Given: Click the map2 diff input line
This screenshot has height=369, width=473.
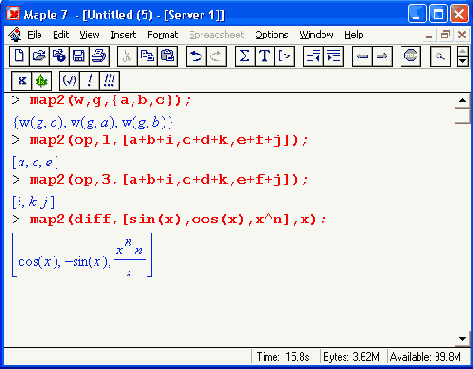Looking at the screenshot, I should (x=178, y=219).
